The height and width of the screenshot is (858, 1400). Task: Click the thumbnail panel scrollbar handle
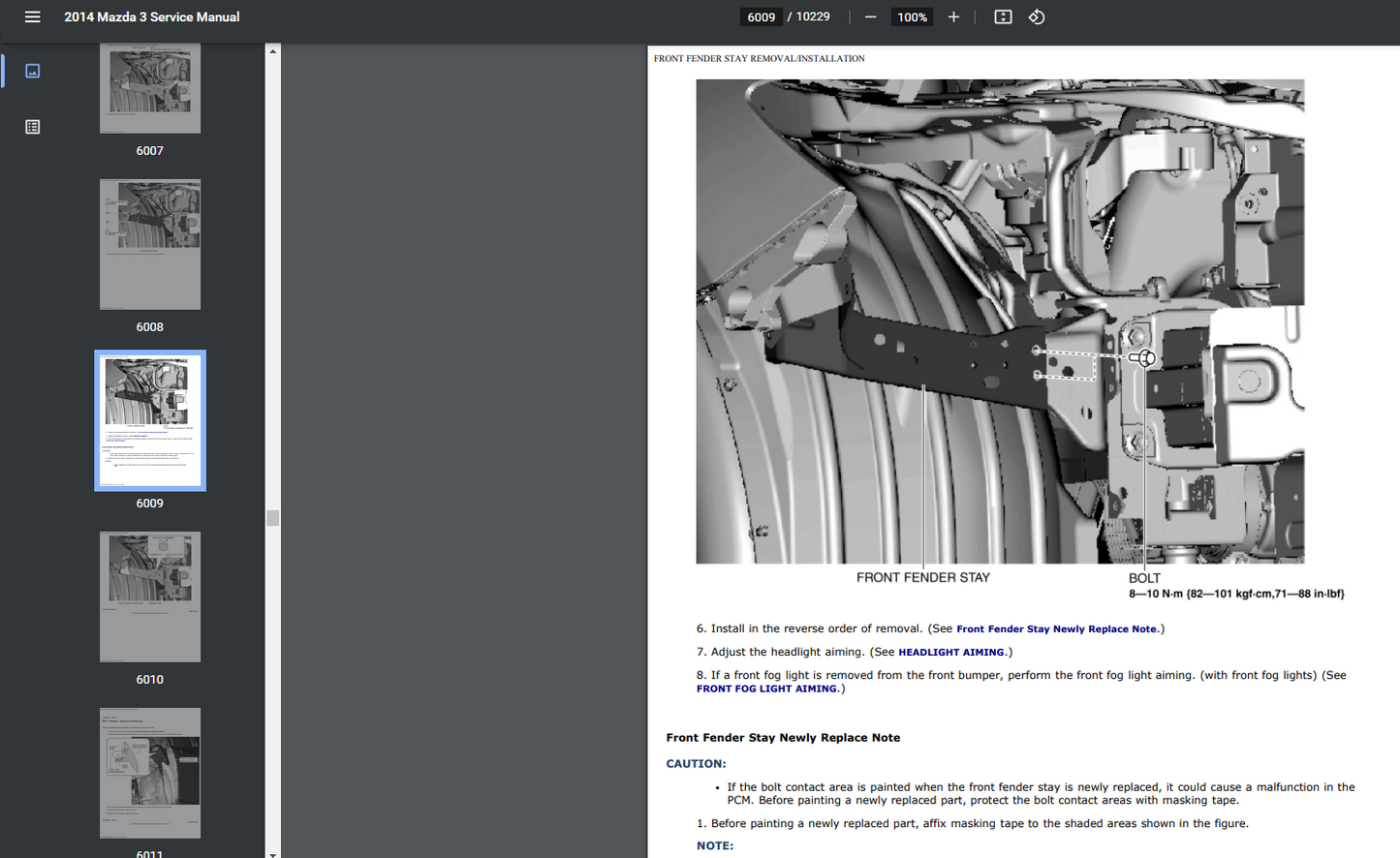pos(273,518)
